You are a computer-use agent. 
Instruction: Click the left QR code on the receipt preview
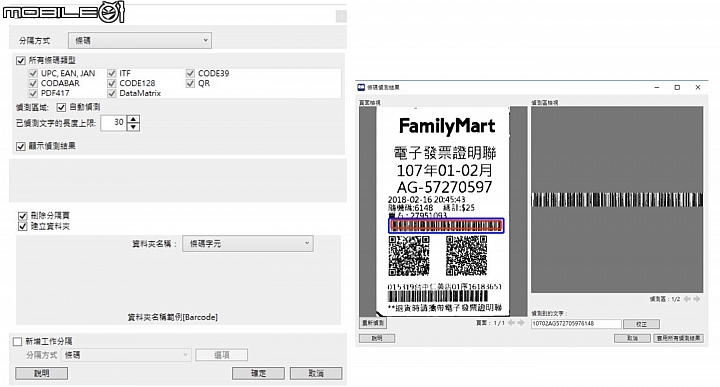point(409,256)
